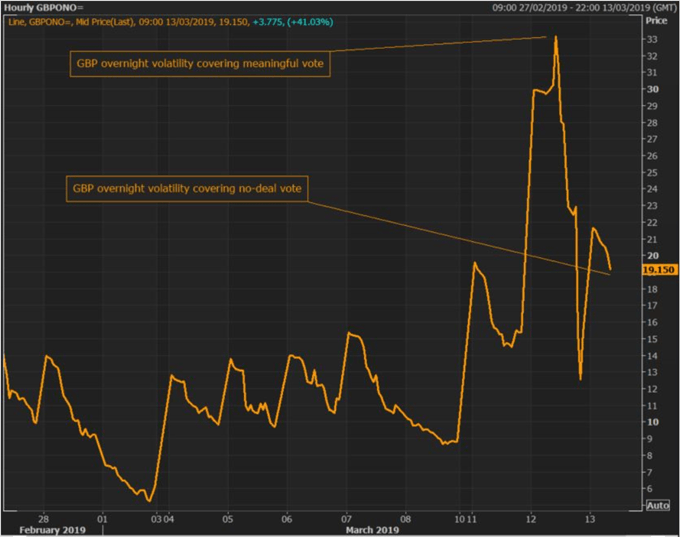The height and width of the screenshot is (537, 680).
Task: Click the '10 11' date label on time axis
Action: tap(465, 519)
